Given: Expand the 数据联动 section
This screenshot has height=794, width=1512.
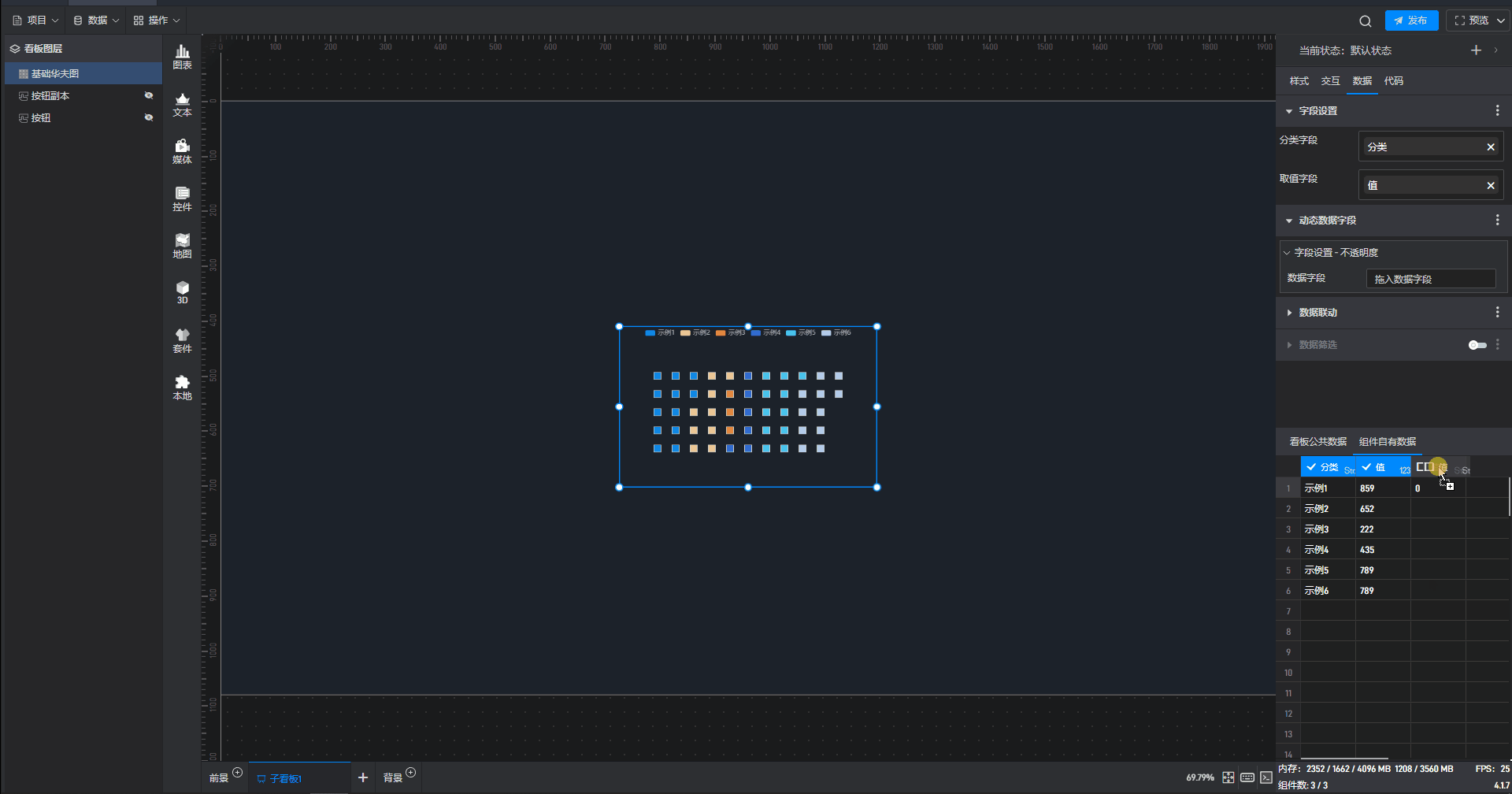Looking at the screenshot, I should (1289, 313).
